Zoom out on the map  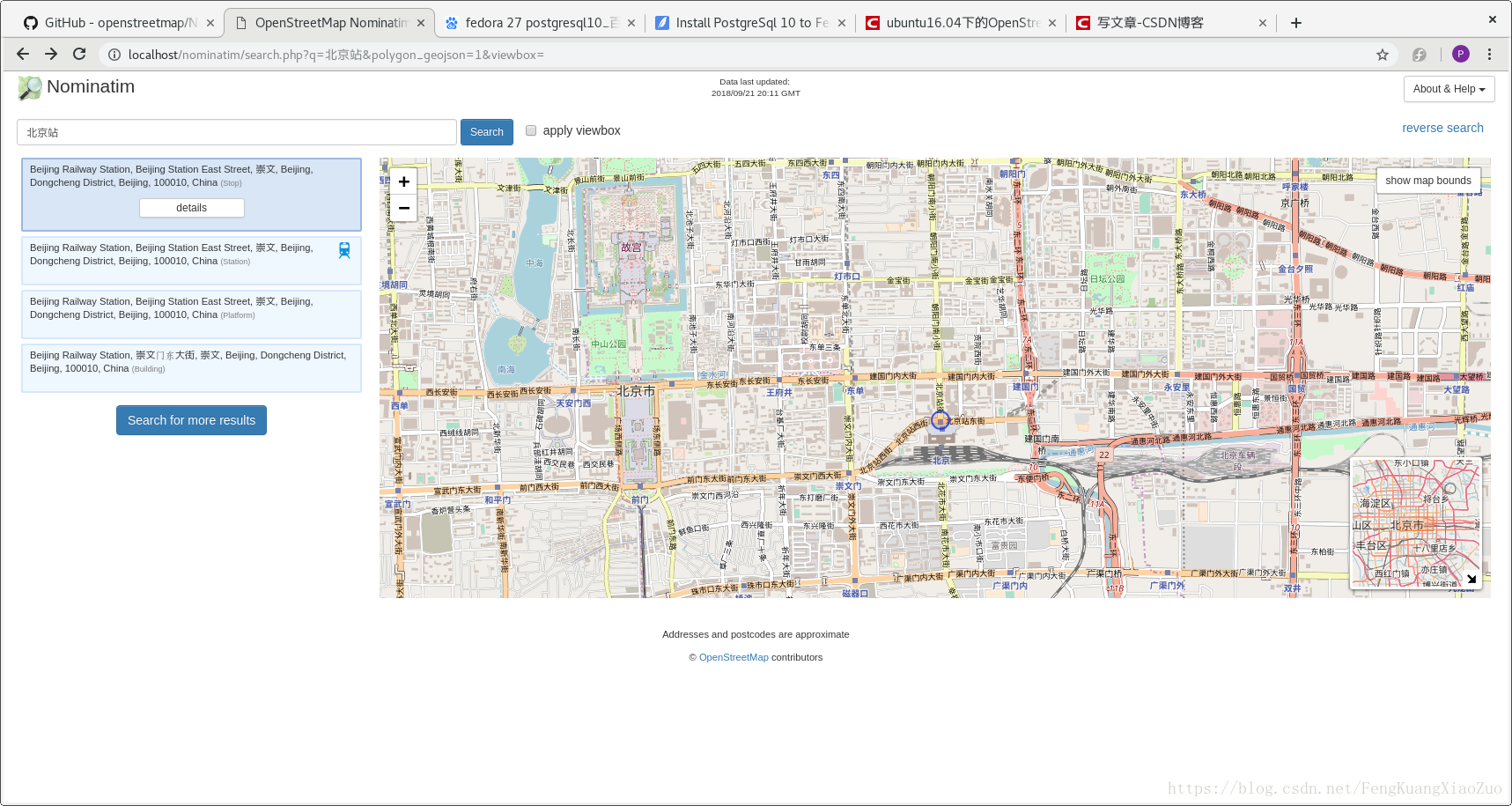point(403,208)
